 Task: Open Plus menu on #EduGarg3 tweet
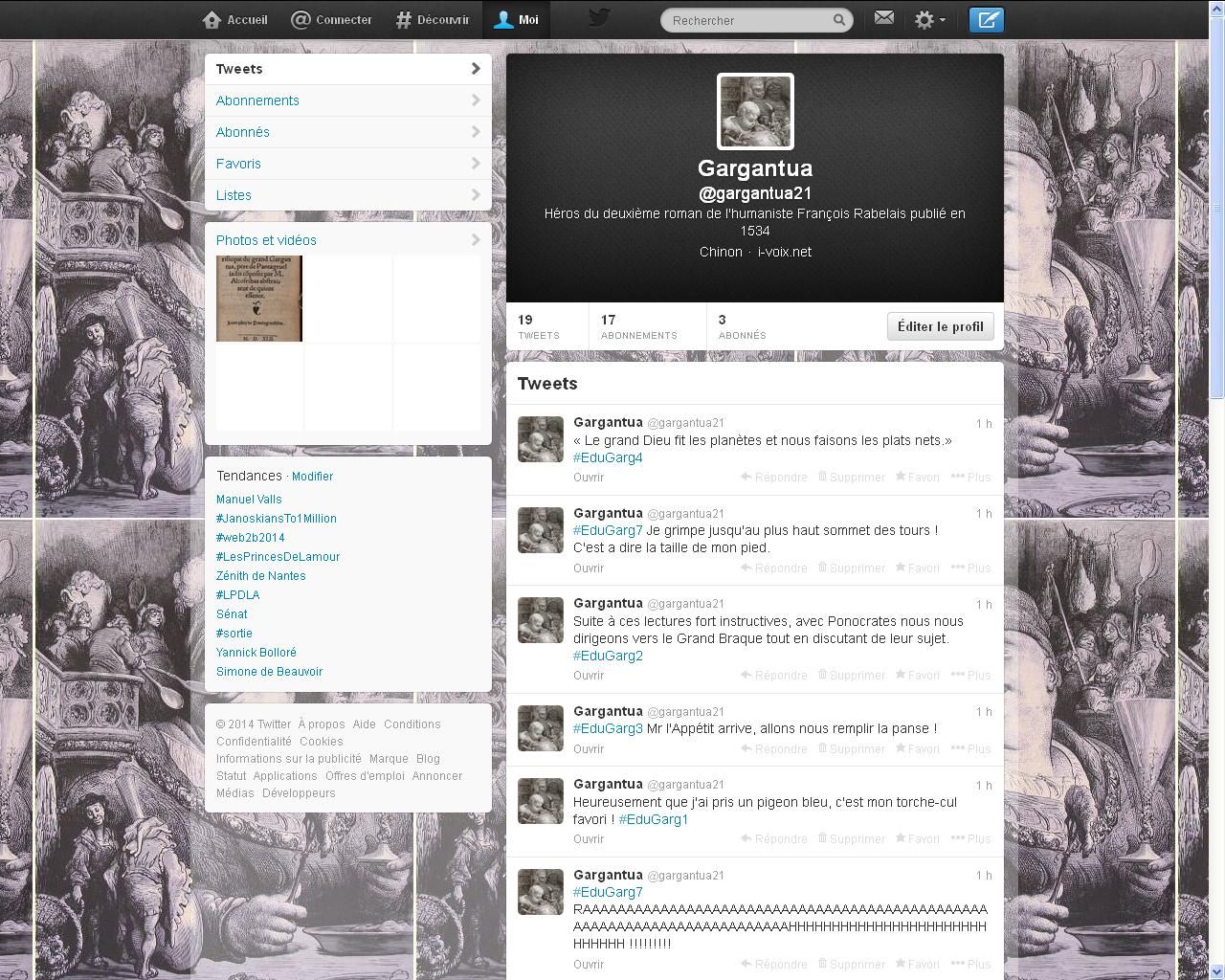[x=971, y=748]
